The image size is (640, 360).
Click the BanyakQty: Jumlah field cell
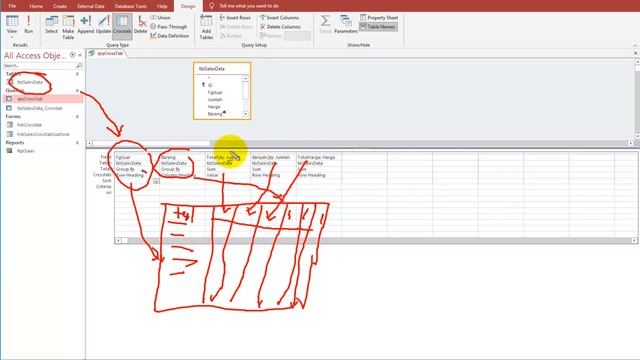273,157
